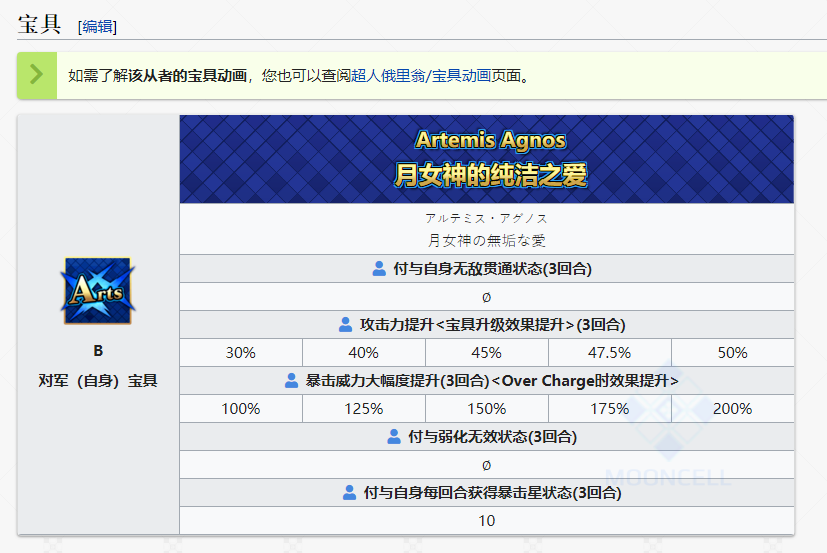Open the 编辑 link next to 宝具
This screenshot has height=553, width=827.
[x=97, y=27]
